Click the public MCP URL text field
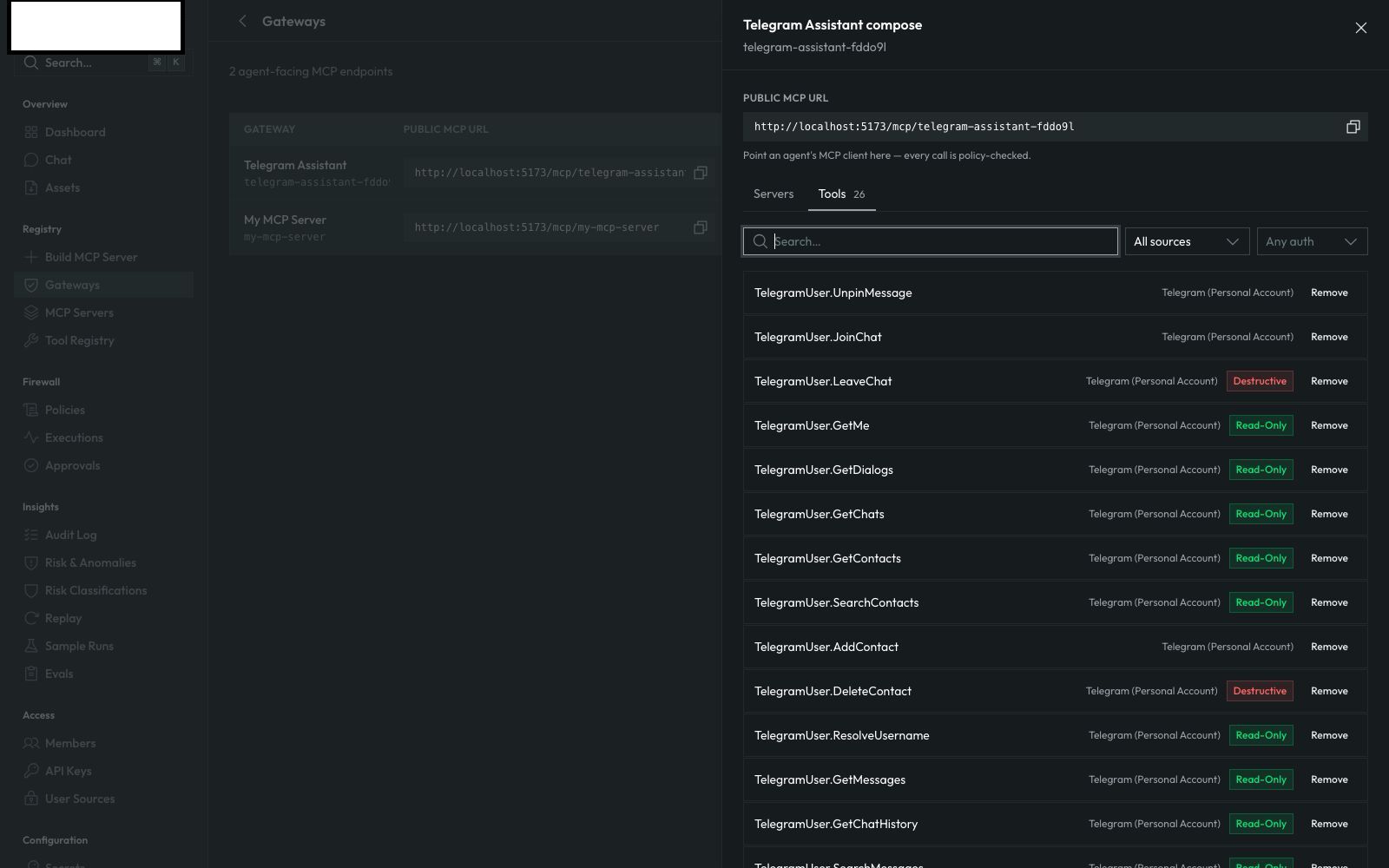Image resolution: width=1389 pixels, height=868 pixels. (1042, 127)
